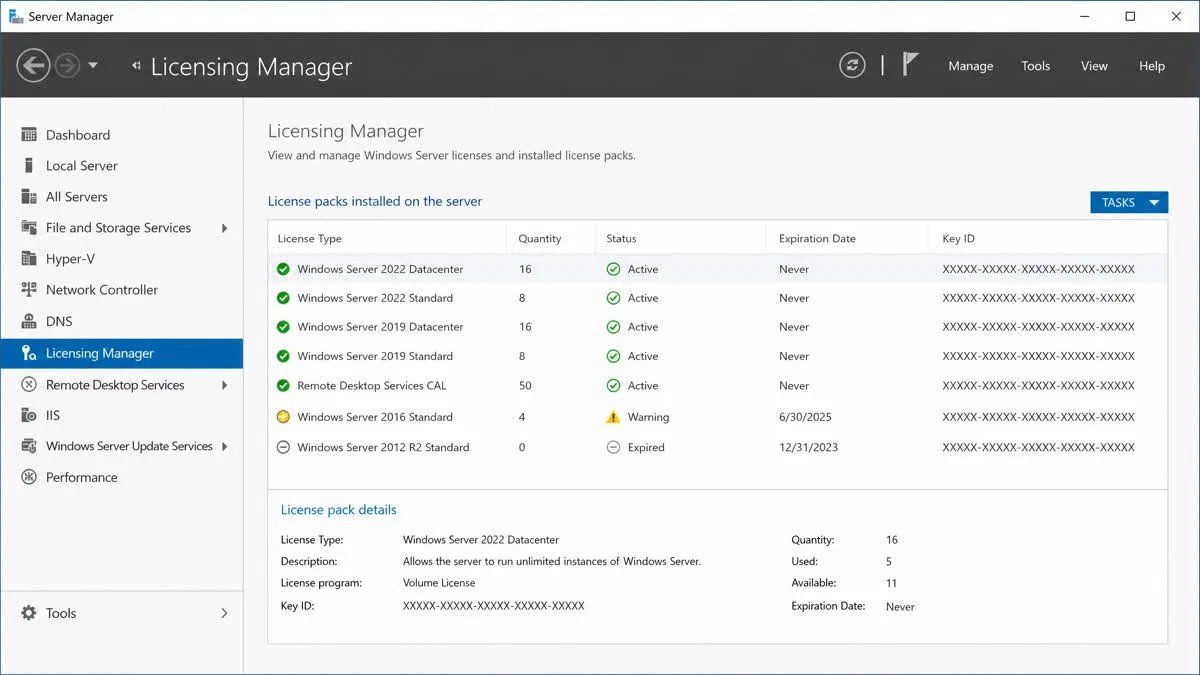Click the DNS icon in sidebar
Image resolution: width=1200 pixels, height=675 pixels.
coord(29,322)
